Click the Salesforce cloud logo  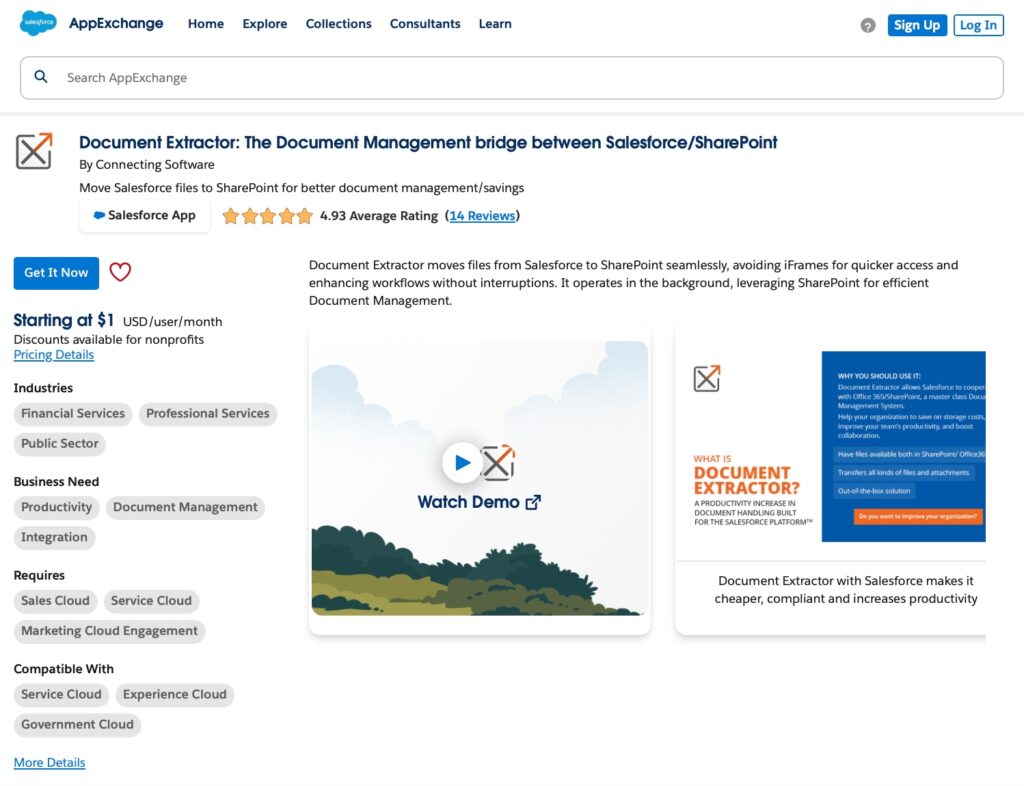point(38,23)
